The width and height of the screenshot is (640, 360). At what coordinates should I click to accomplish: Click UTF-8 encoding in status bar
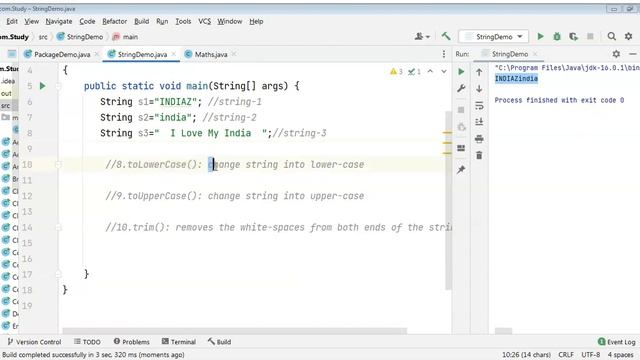[590, 355]
